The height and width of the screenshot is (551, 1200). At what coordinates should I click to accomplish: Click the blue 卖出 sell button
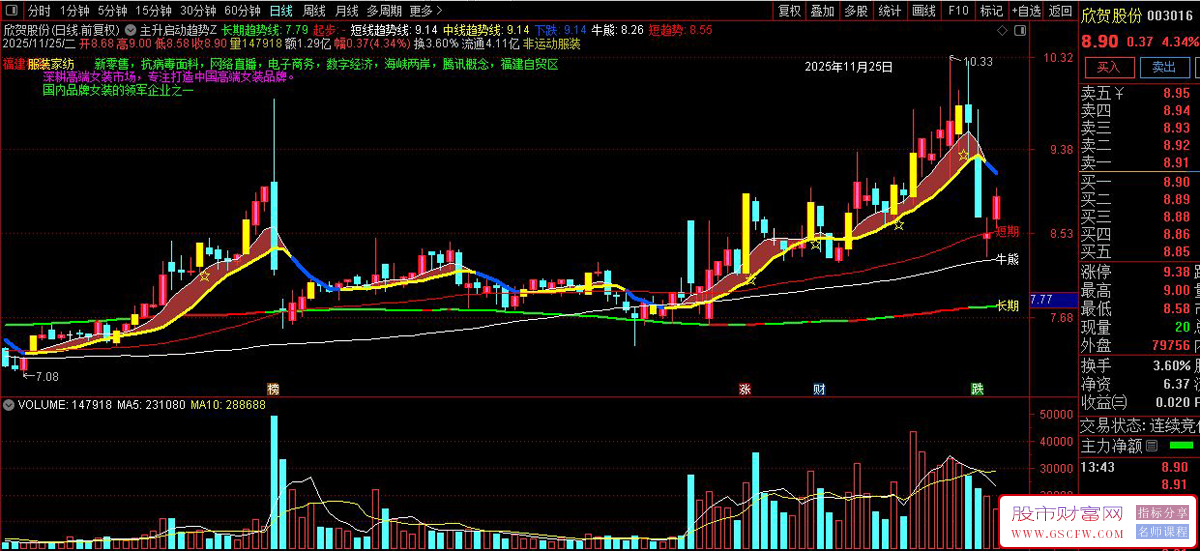click(1164, 67)
